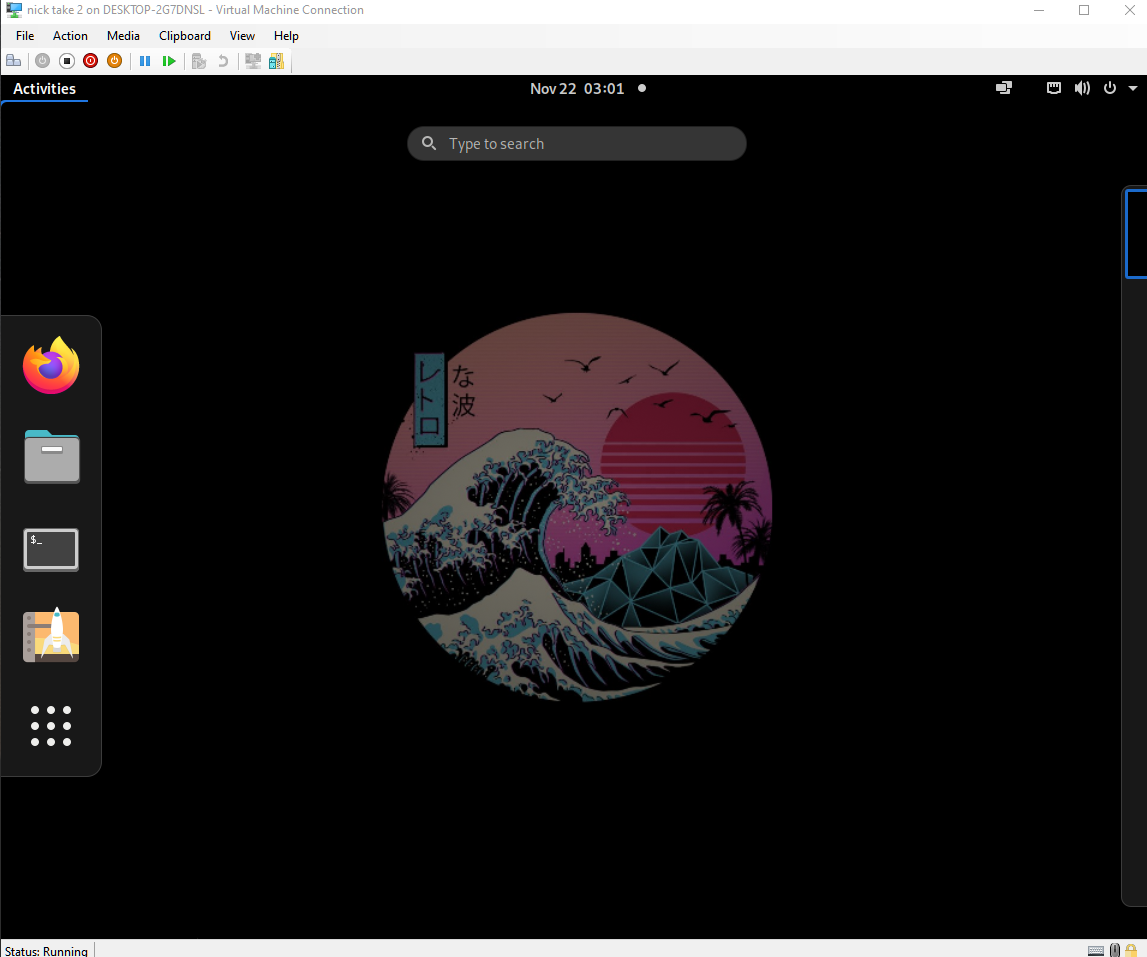
Task: Open the Media menu
Action: tap(123, 36)
